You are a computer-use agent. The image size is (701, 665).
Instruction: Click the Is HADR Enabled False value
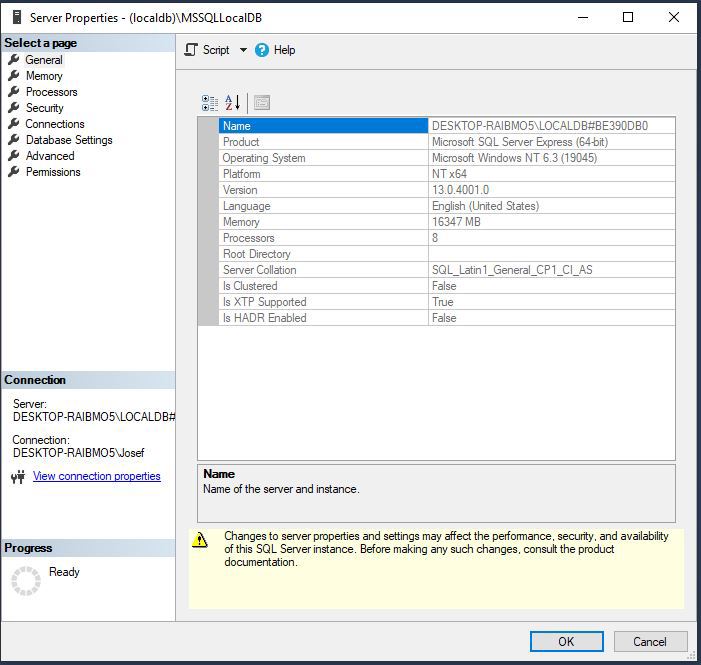444,318
